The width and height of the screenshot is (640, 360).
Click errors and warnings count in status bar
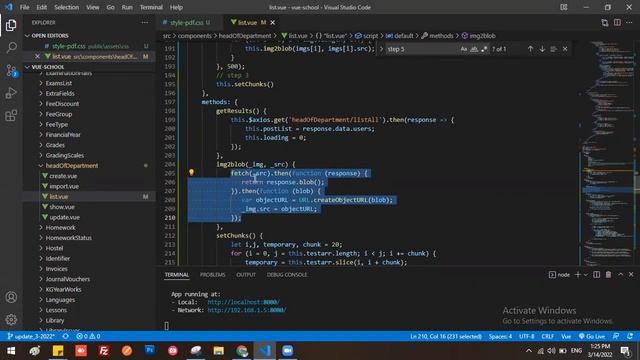[88, 336]
